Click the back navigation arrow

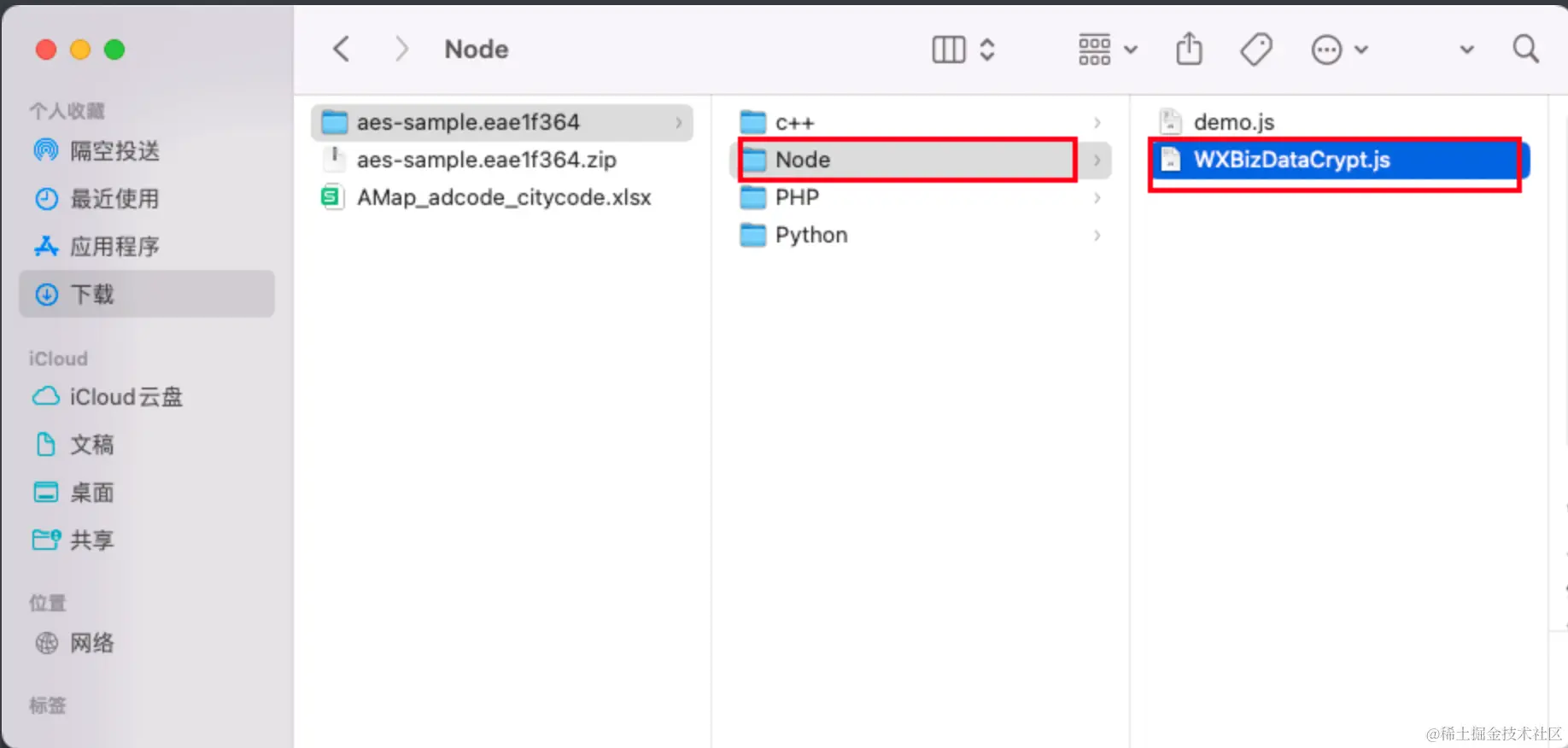pyautogui.click(x=342, y=50)
